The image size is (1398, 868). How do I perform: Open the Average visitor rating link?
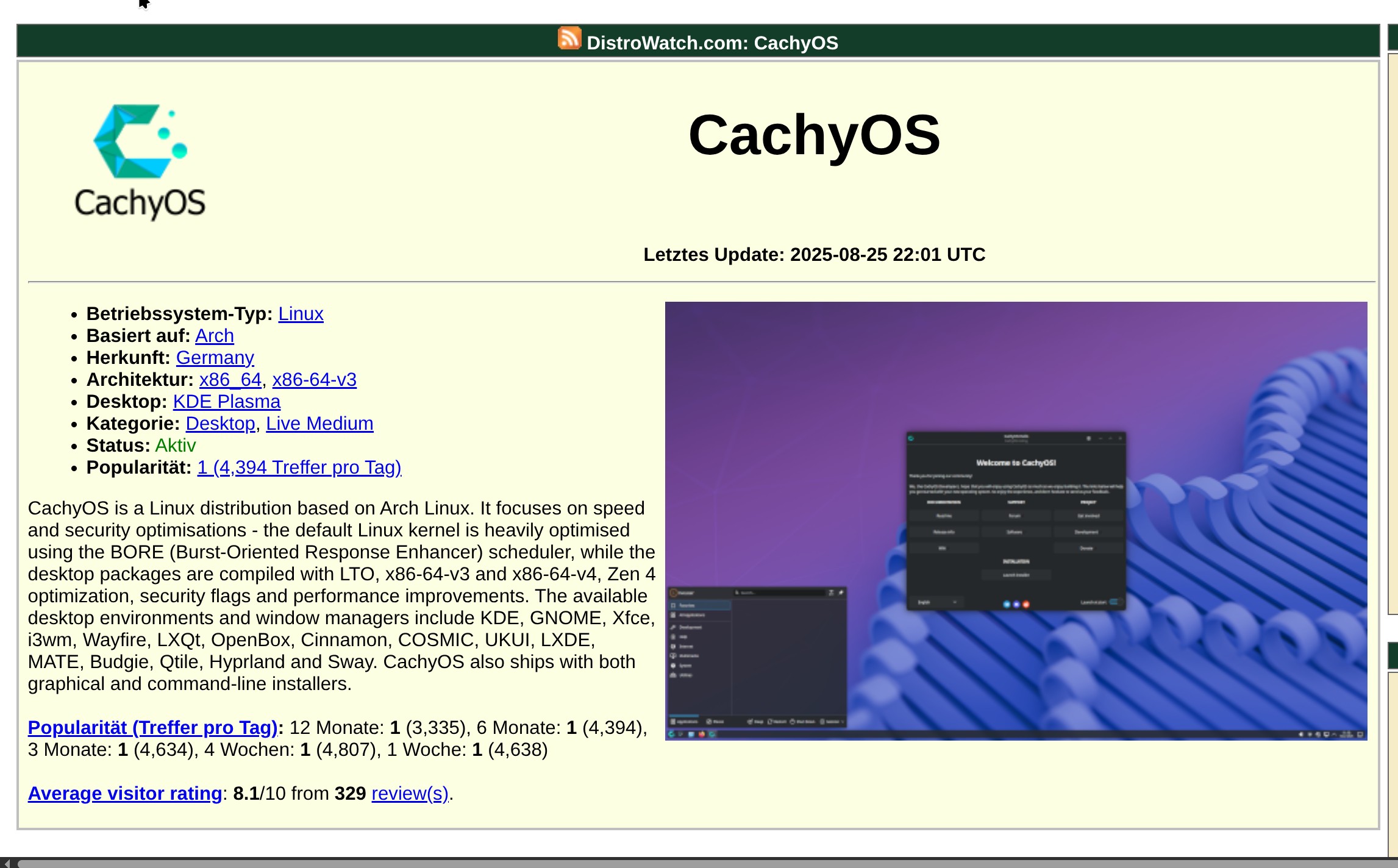[x=124, y=794]
